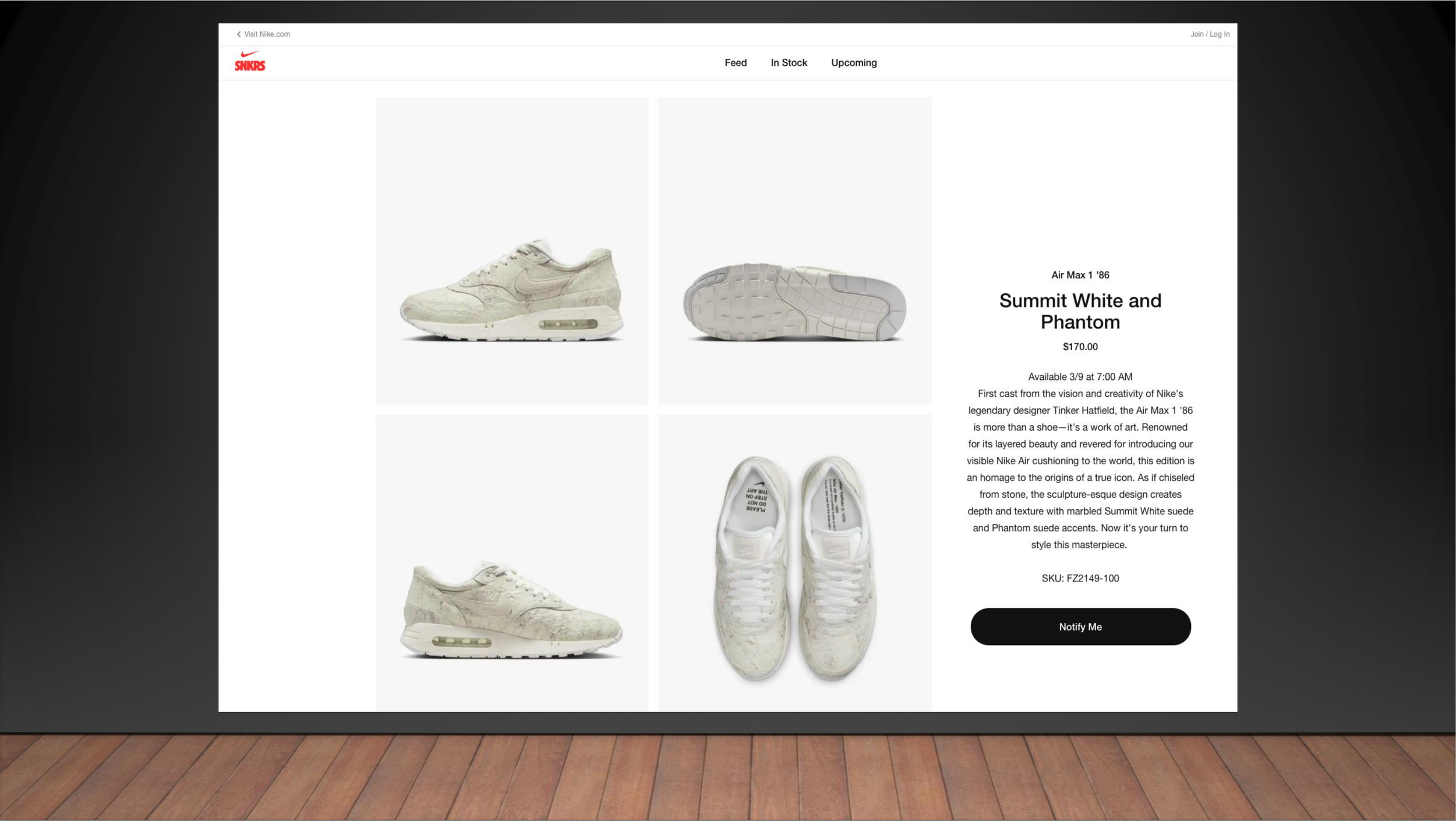Click the back chevron beside Visit Nike.com
The image size is (1456, 821).
pos(239,34)
